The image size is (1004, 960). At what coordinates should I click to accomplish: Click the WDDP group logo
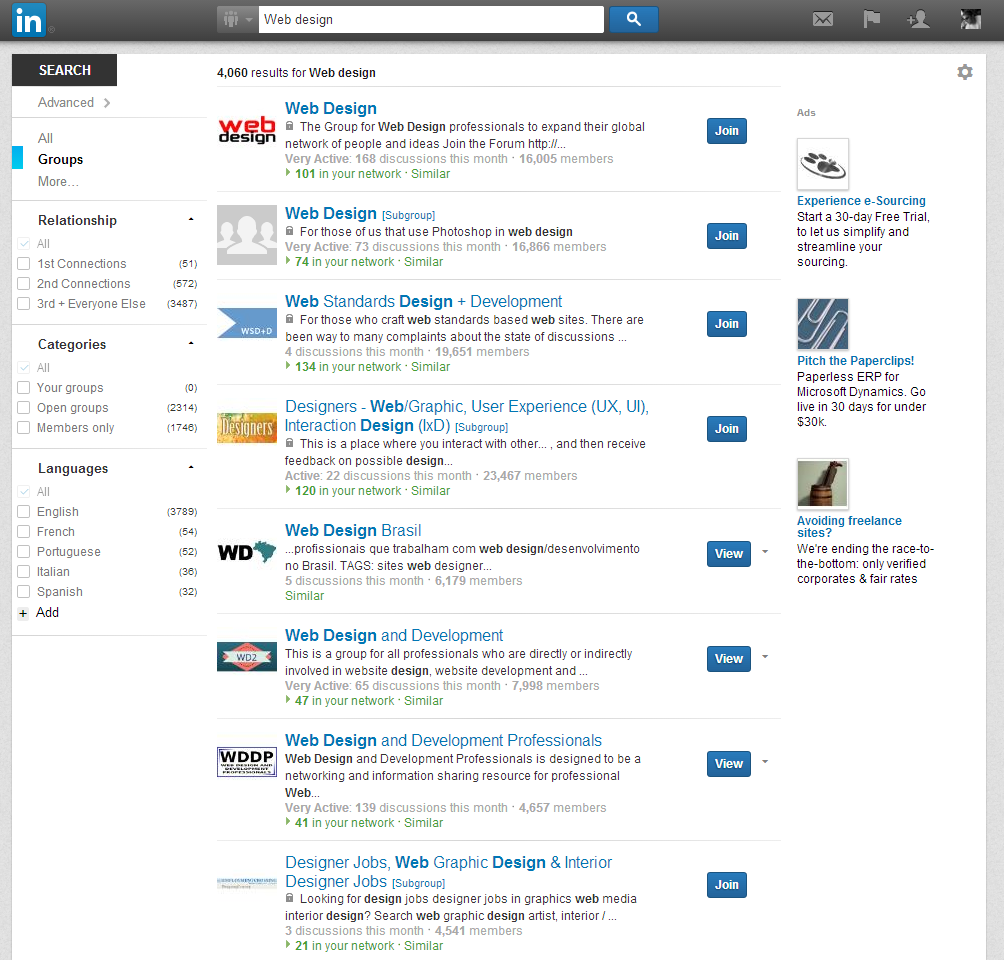247,761
